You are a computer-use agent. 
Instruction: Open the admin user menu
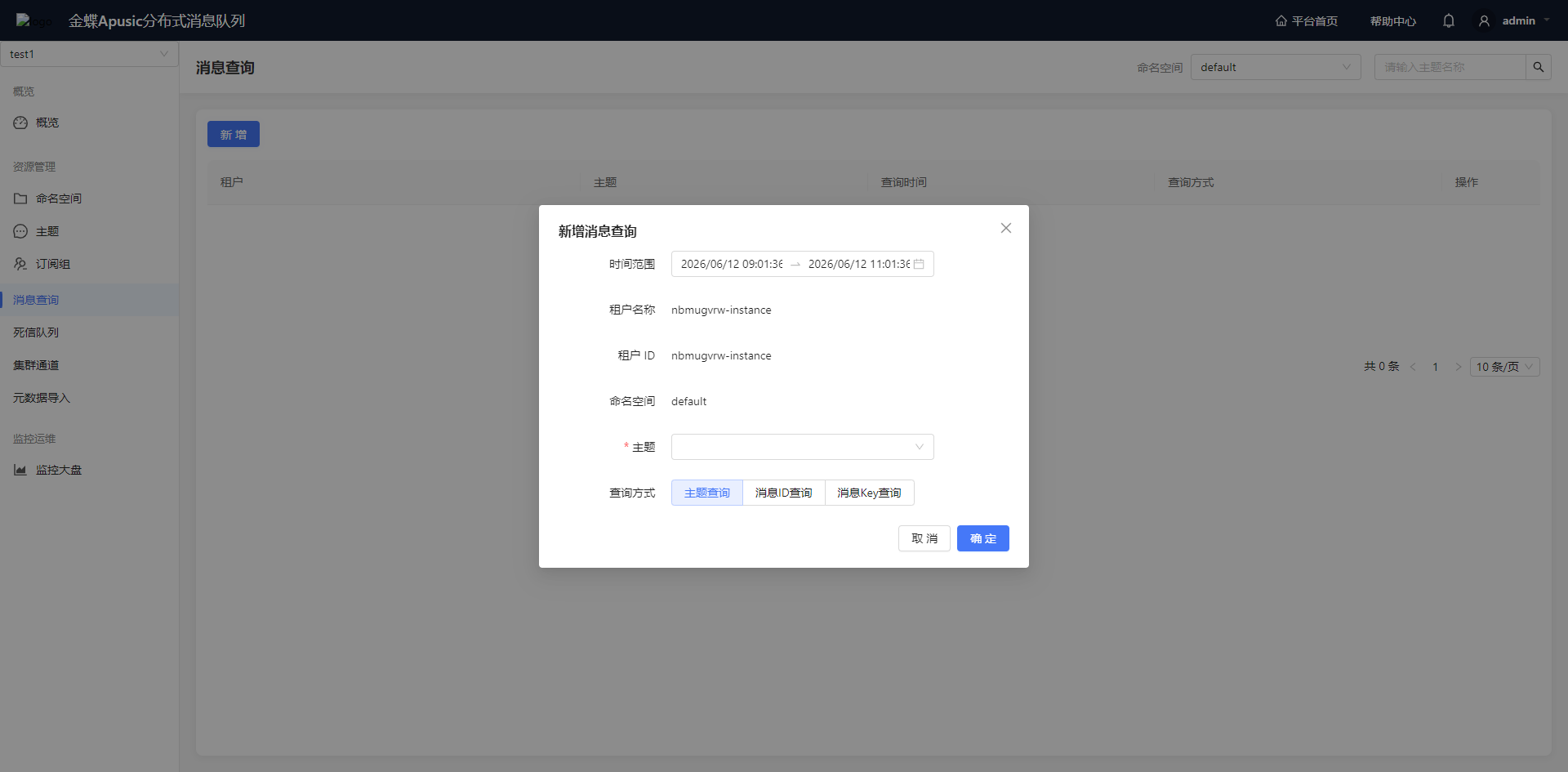tap(1514, 20)
